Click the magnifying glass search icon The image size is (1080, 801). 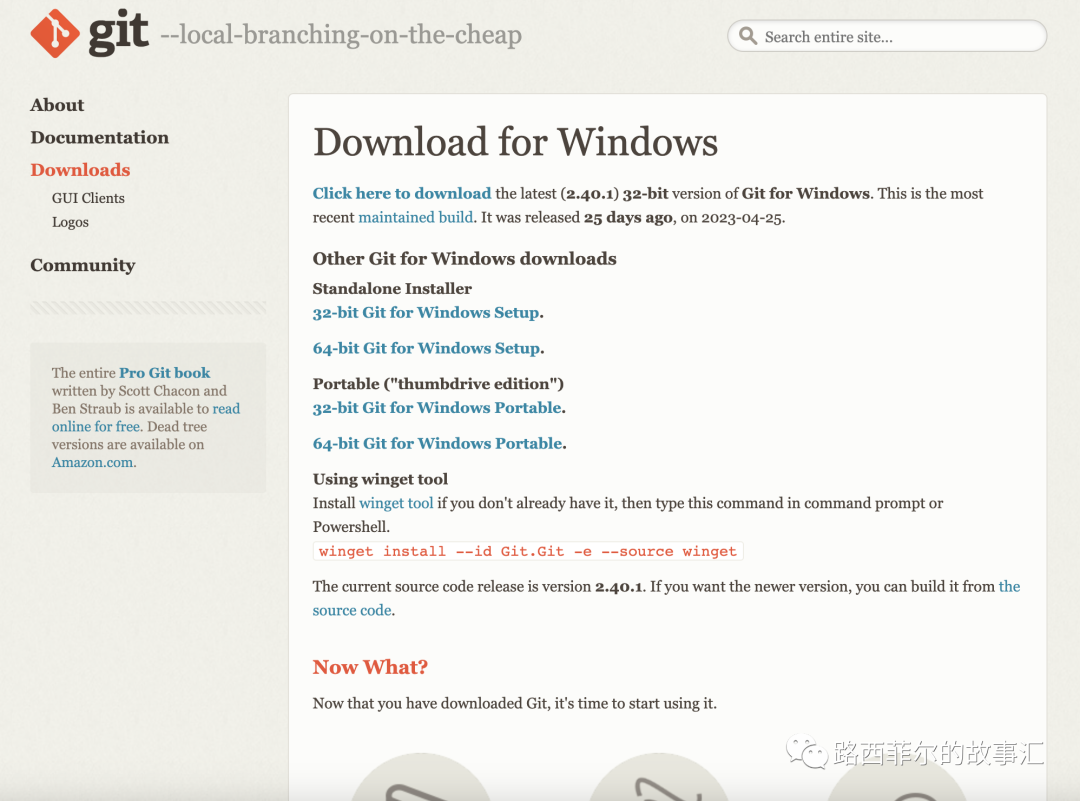coord(748,36)
